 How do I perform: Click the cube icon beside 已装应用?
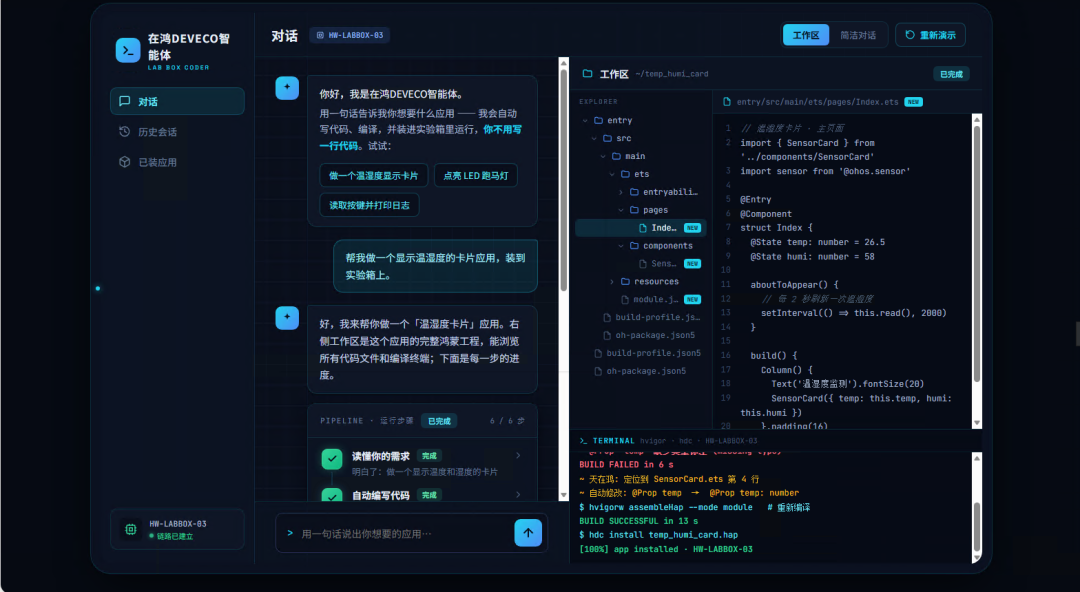pos(125,162)
